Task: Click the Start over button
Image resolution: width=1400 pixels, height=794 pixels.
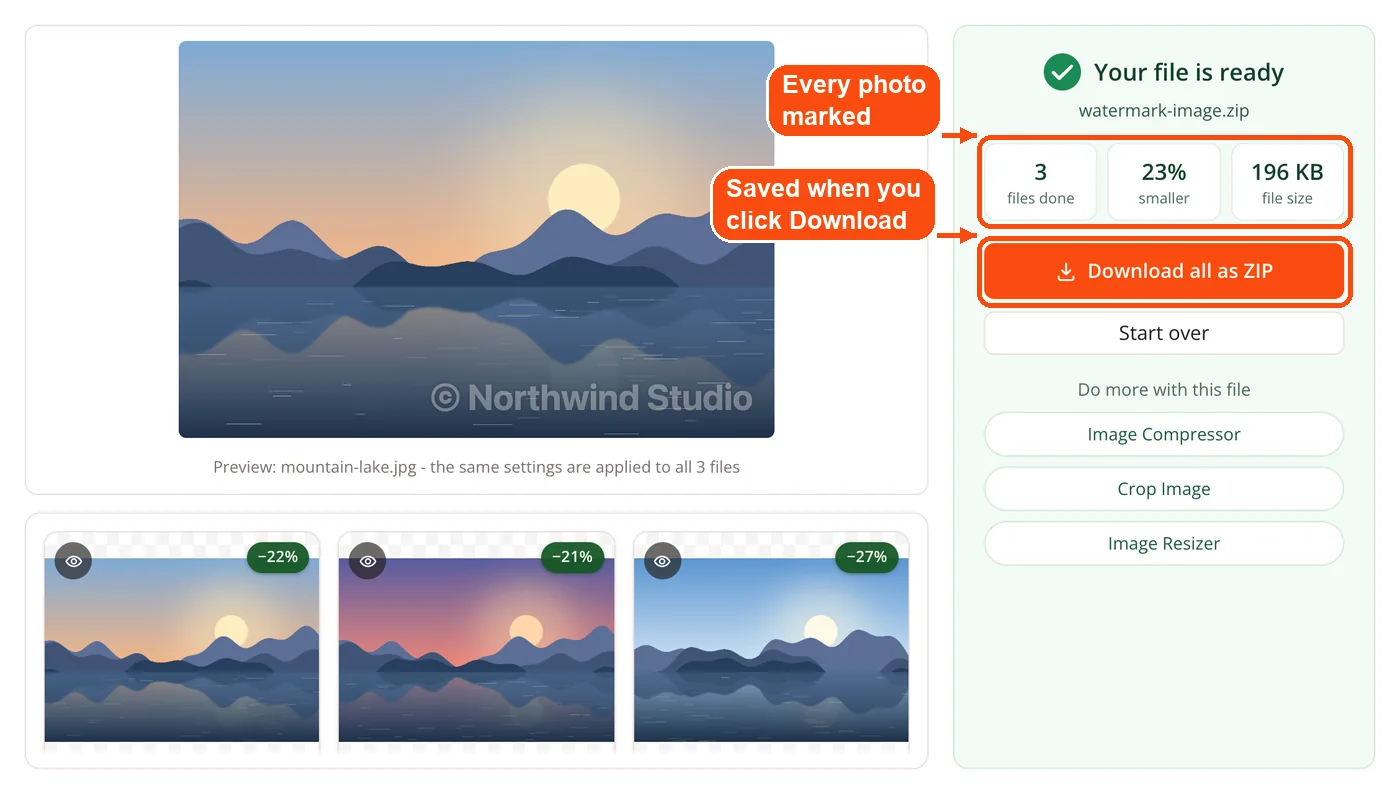Action: (x=1164, y=333)
